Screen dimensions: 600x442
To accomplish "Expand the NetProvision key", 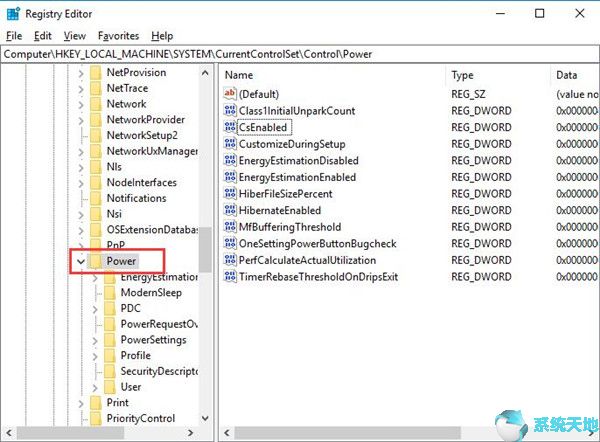I will point(81,73).
